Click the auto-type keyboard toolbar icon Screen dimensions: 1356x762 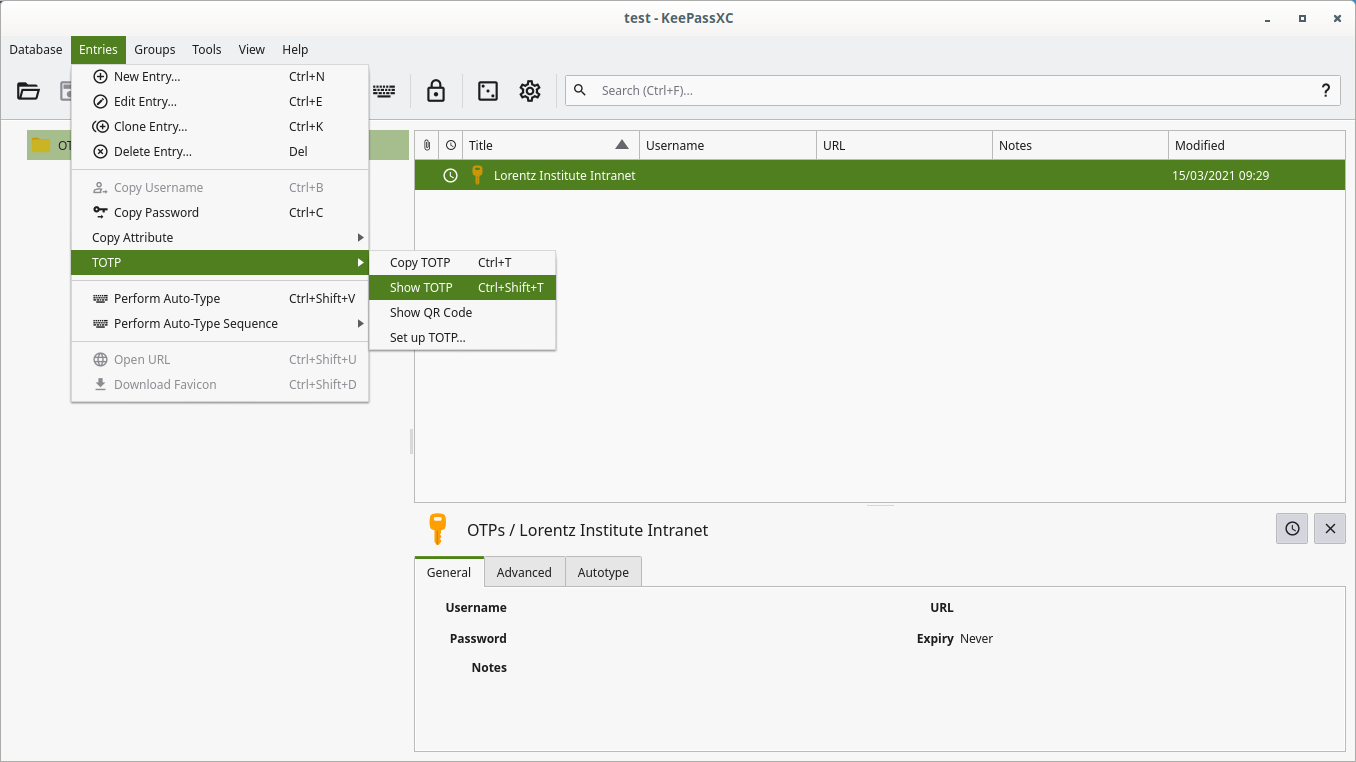coord(384,91)
